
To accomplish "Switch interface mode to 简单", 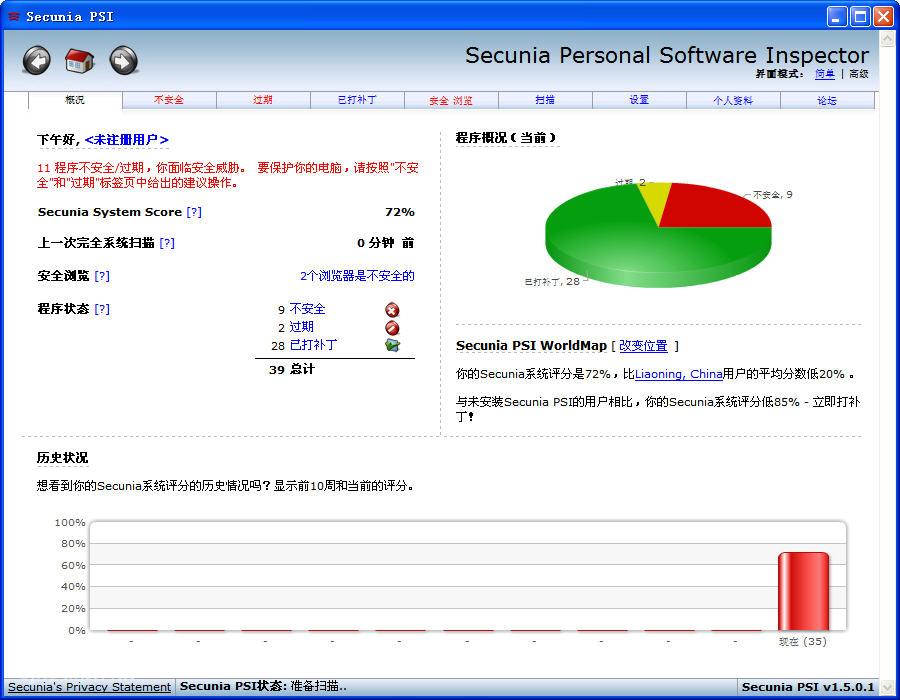I will click(x=825, y=73).
